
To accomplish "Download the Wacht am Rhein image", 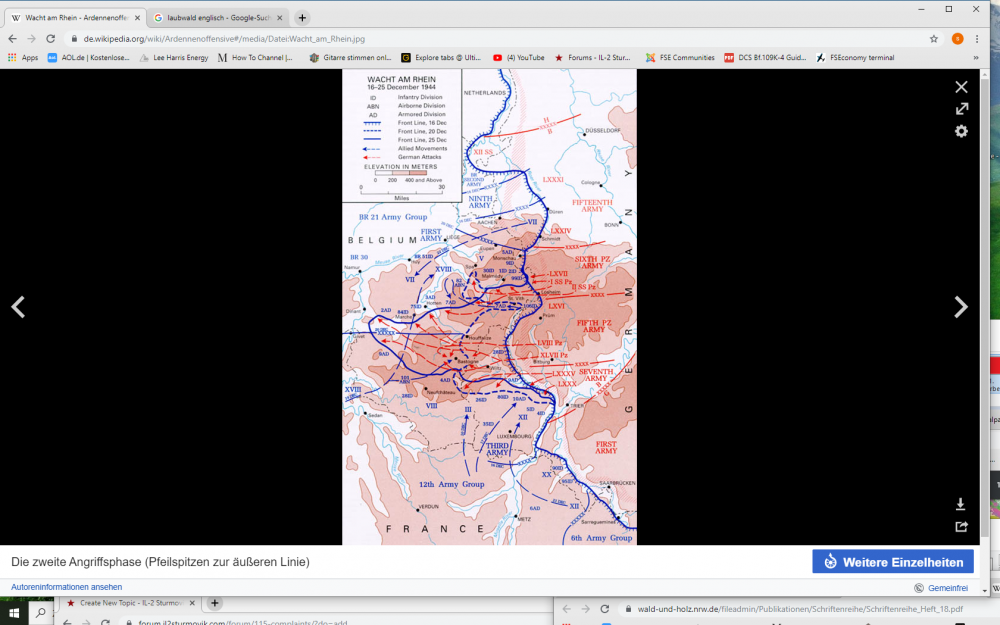I will (x=961, y=504).
